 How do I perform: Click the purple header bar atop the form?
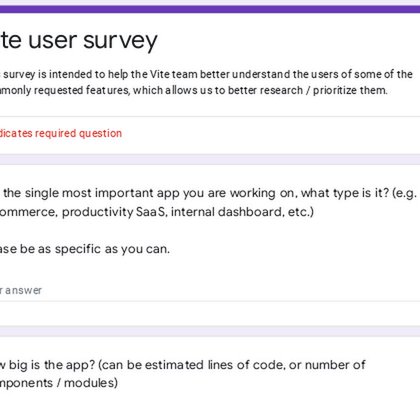(x=210, y=9)
